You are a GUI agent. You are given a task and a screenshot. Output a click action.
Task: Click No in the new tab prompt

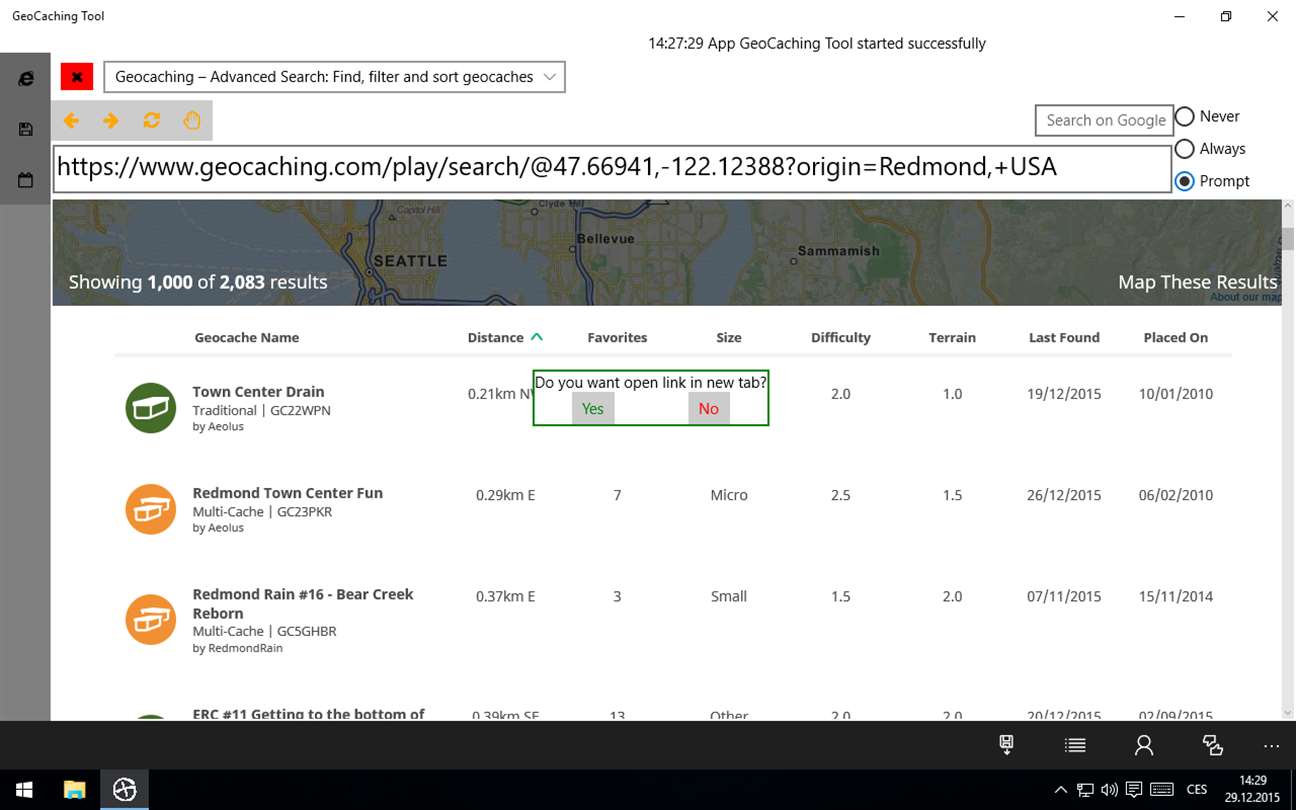click(709, 408)
